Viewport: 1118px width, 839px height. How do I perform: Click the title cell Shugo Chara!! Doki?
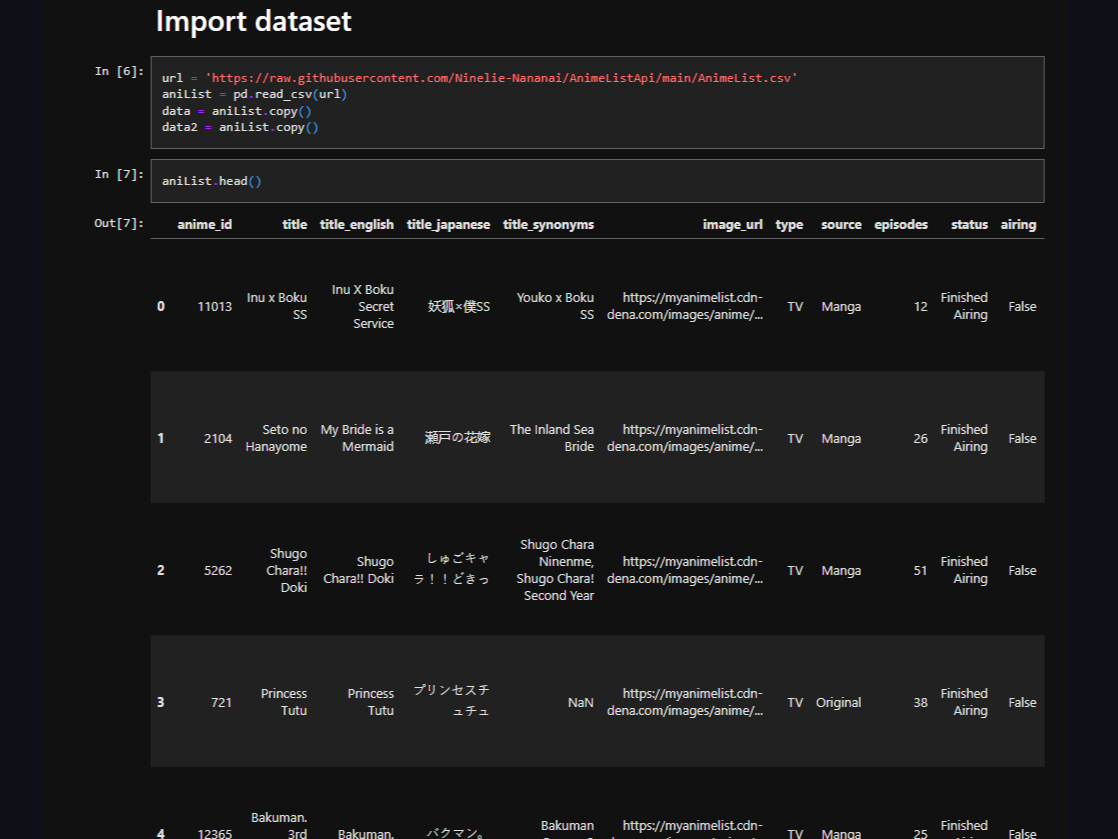coord(287,570)
